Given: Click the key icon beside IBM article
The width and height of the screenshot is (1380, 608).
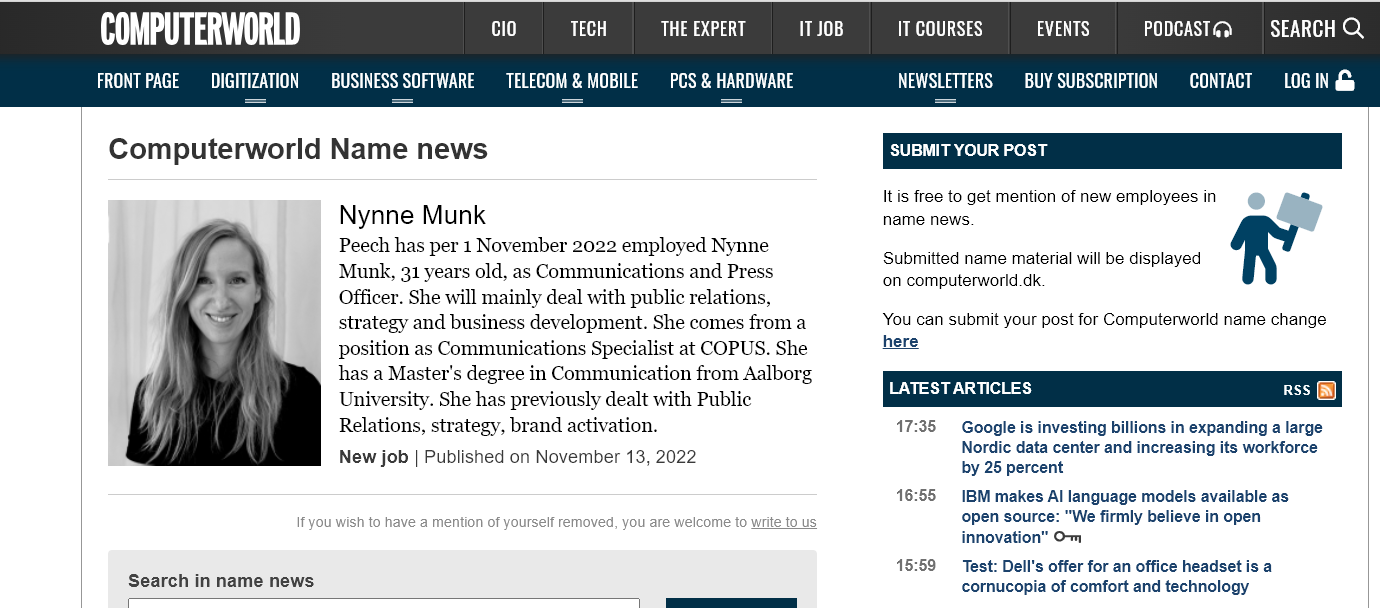Looking at the screenshot, I should (x=1068, y=538).
